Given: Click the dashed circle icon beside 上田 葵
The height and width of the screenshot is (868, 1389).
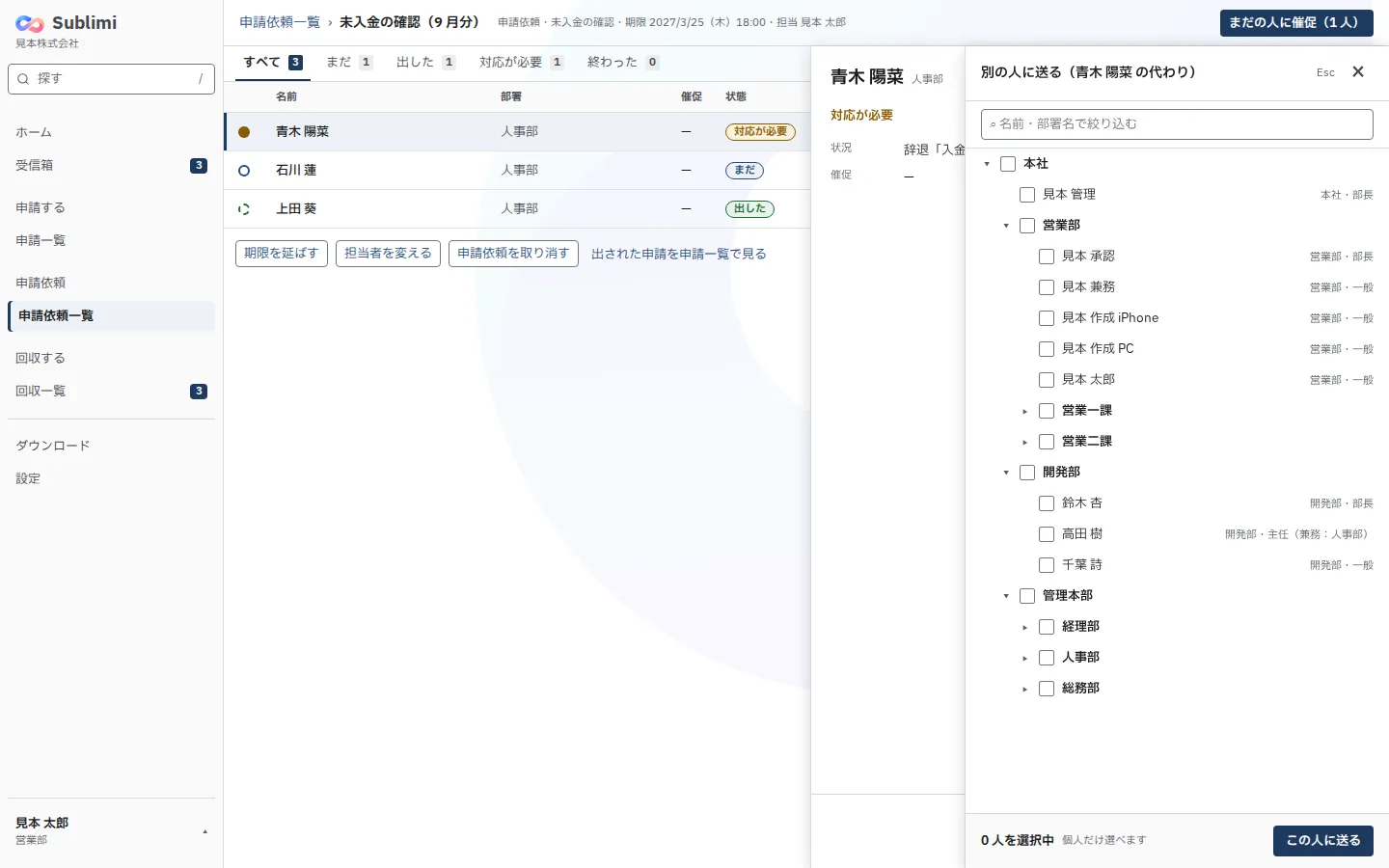Looking at the screenshot, I should pyautogui.click(x=244, y=209).
